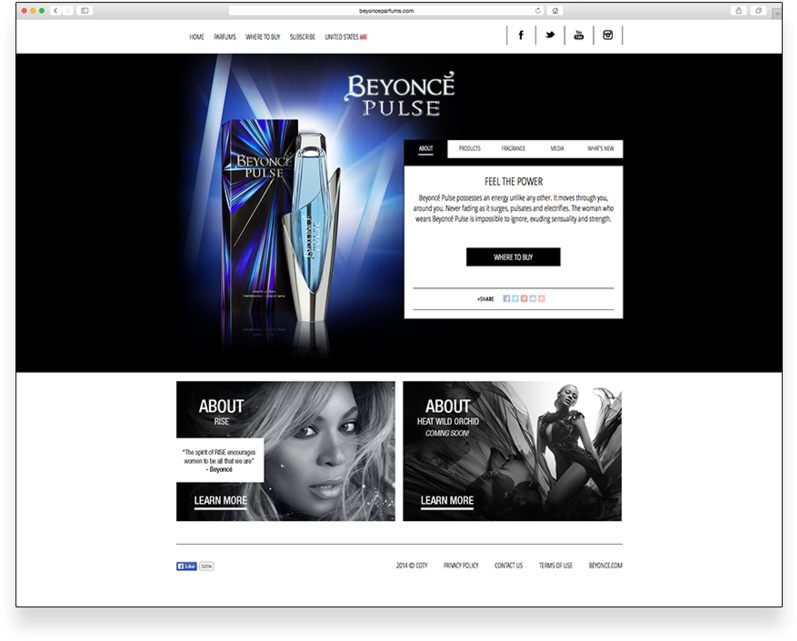
Task: Go forward with Safari forward arrow
Action: click(x=68, y=10)
